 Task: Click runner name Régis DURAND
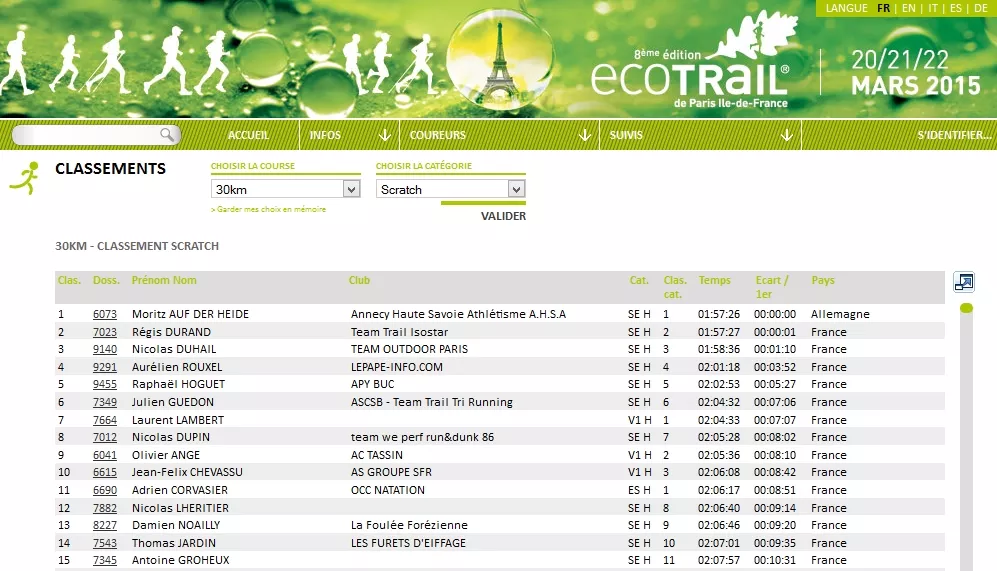(x=171, y=332)
